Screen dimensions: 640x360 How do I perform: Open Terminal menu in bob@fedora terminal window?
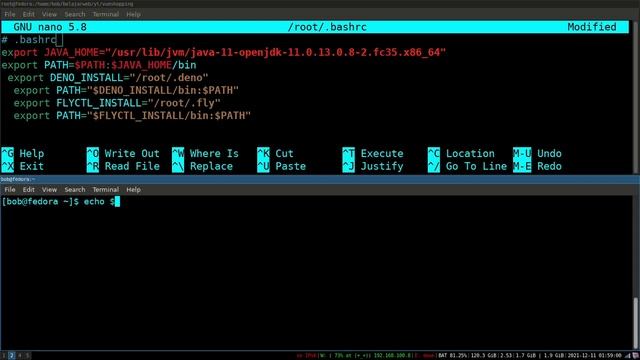[x=105, y=190]
